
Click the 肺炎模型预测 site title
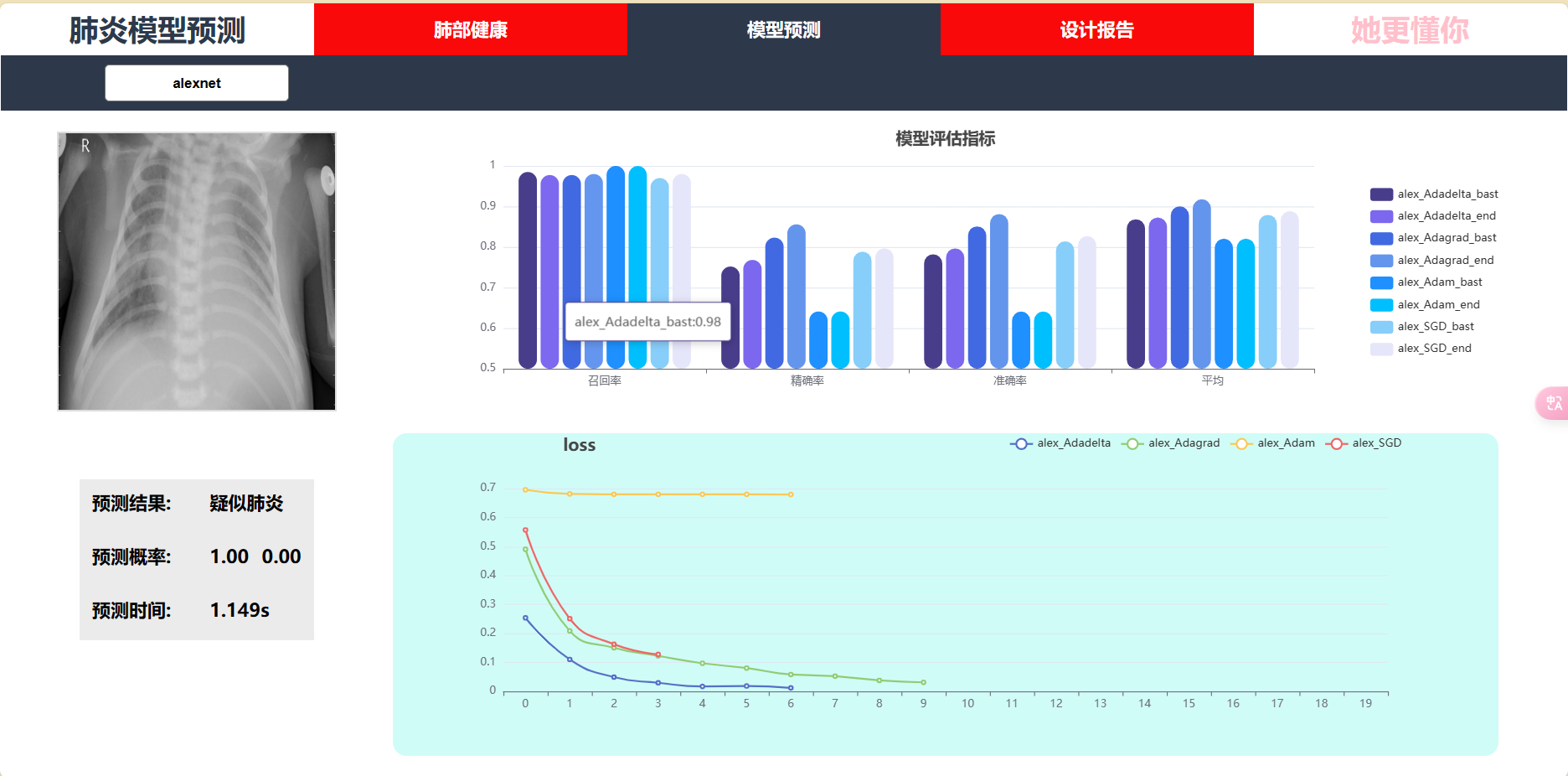click(x=157, y=30)
